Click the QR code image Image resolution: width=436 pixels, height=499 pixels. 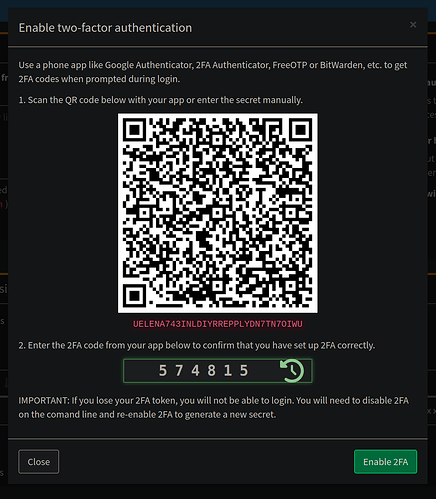(218, 213)
